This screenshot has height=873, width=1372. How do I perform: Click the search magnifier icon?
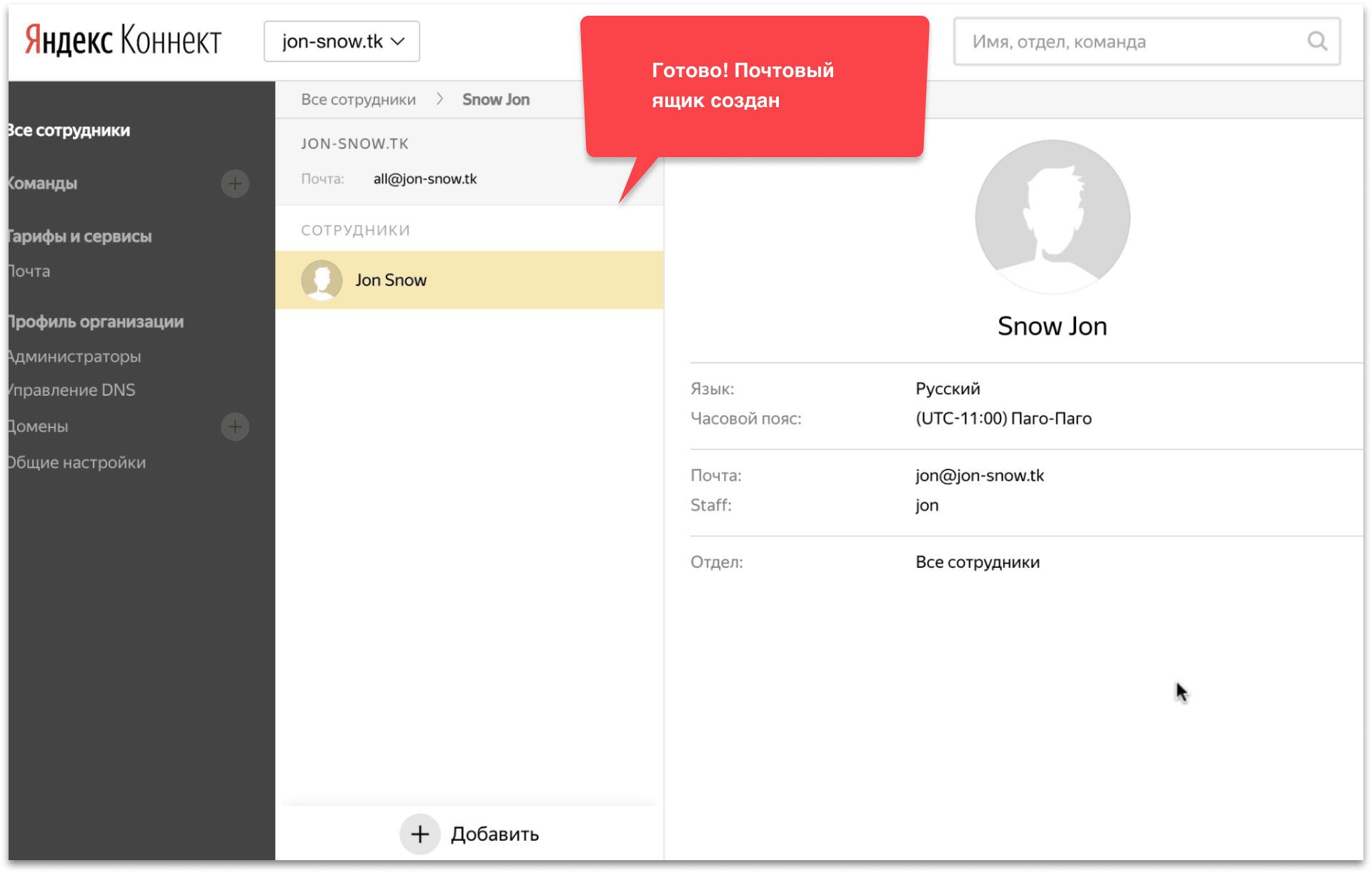point(1317,41)
